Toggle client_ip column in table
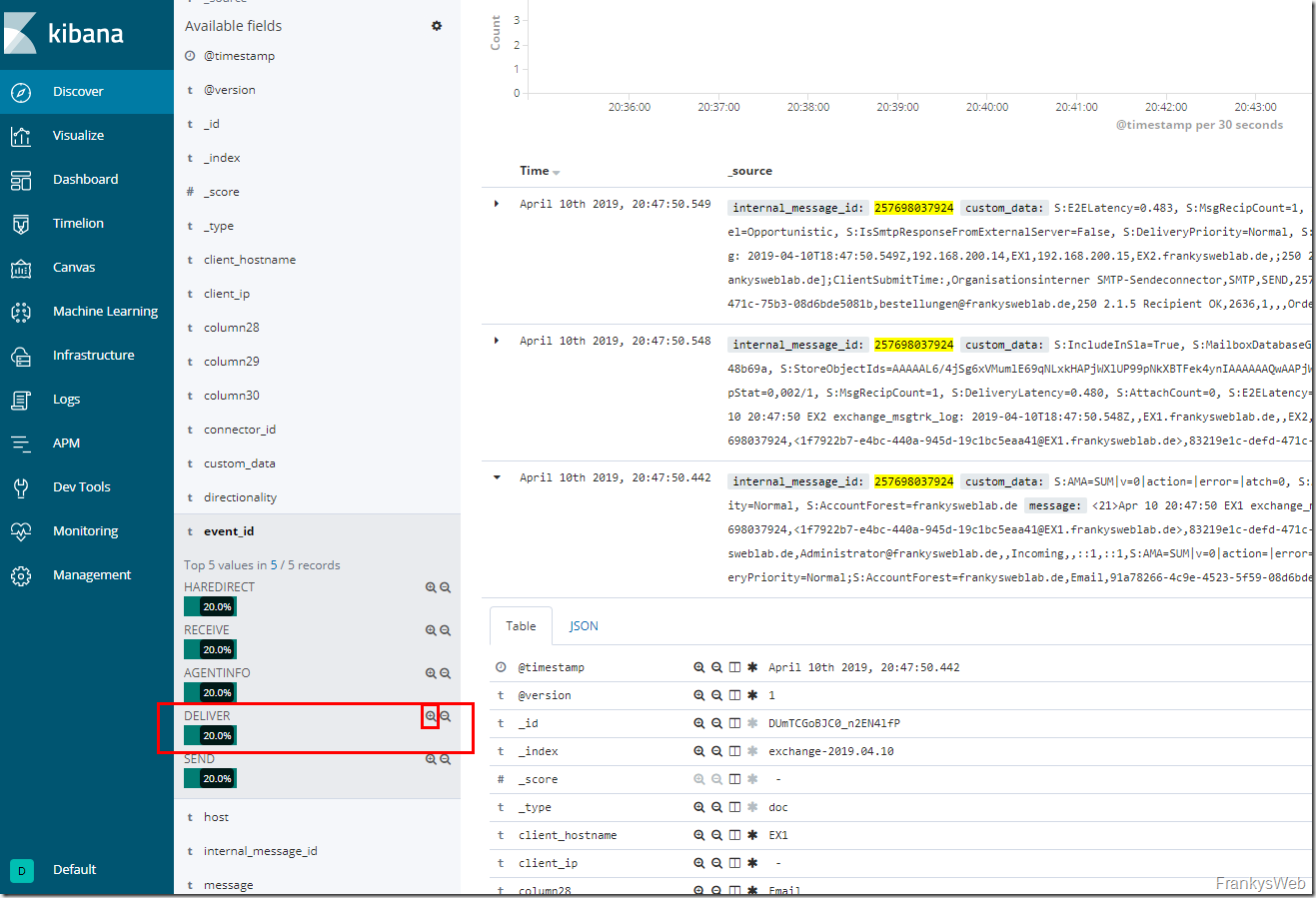 pos(734,863)
